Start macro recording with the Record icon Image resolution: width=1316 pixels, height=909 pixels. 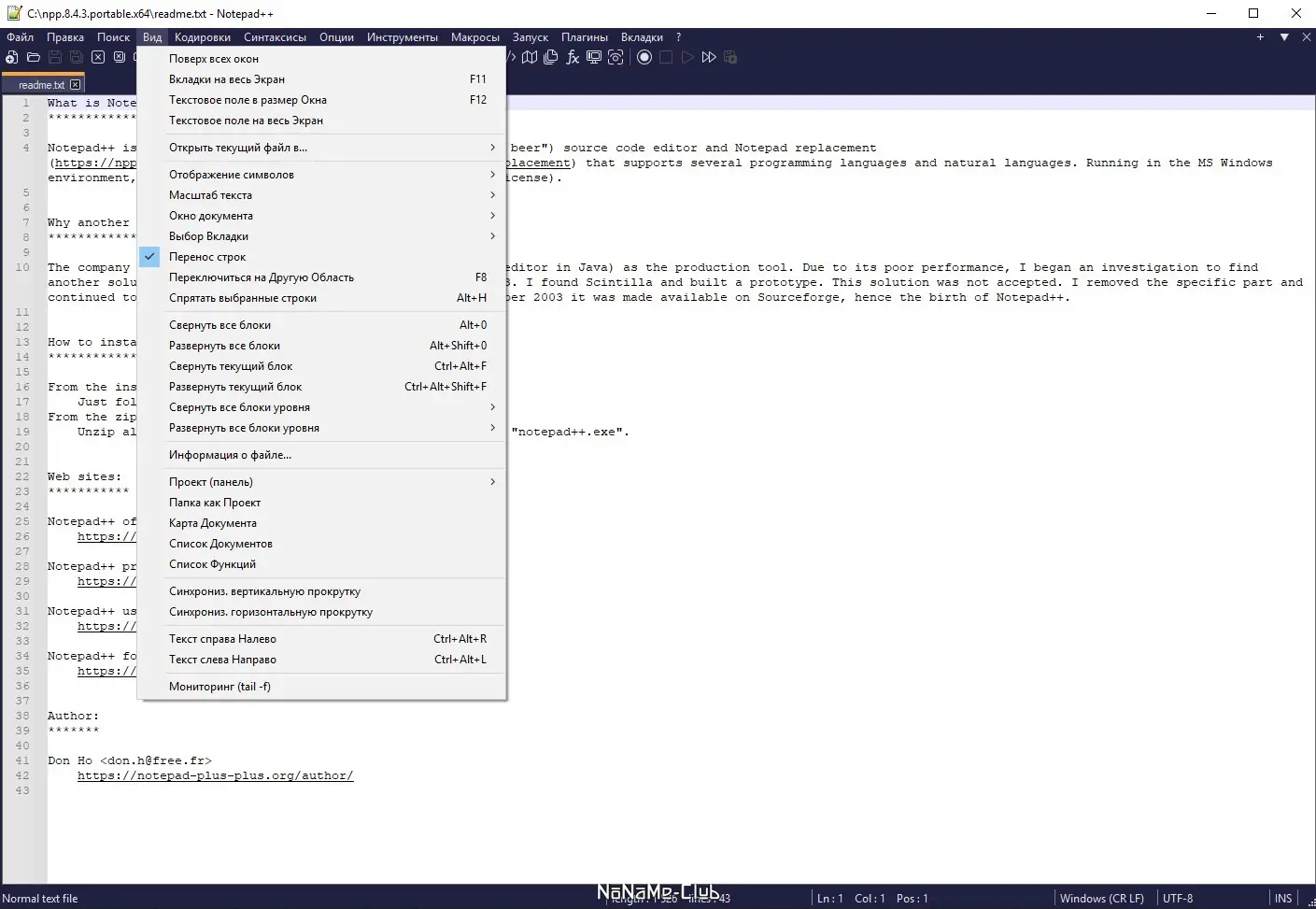tap(644, 57)
